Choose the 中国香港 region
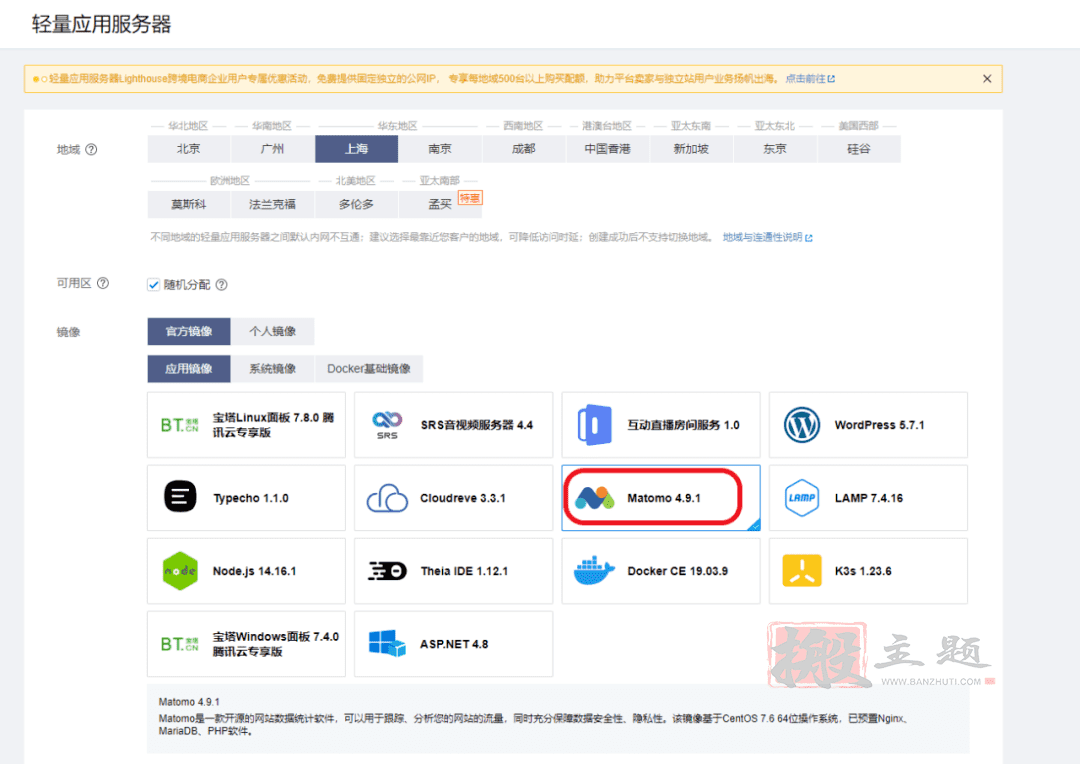The image size is (1080, 764). click(x=608, y=149)
